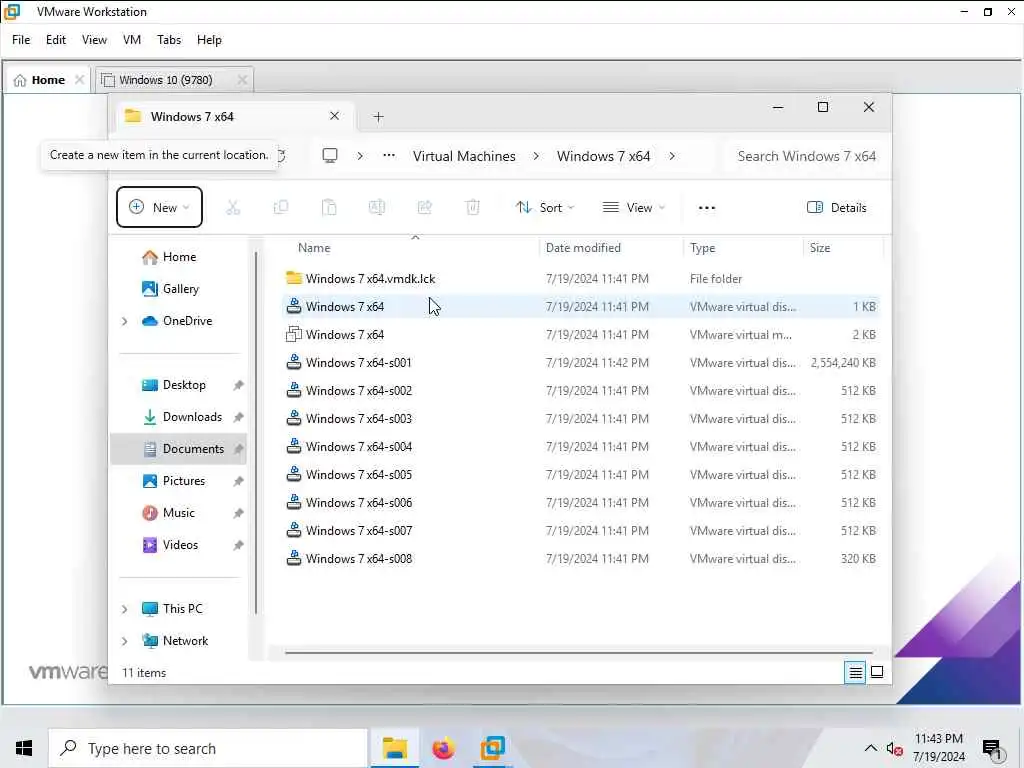Open the VMware Tabs menu
Screen dimensions: 1024x768
(168, 40)
